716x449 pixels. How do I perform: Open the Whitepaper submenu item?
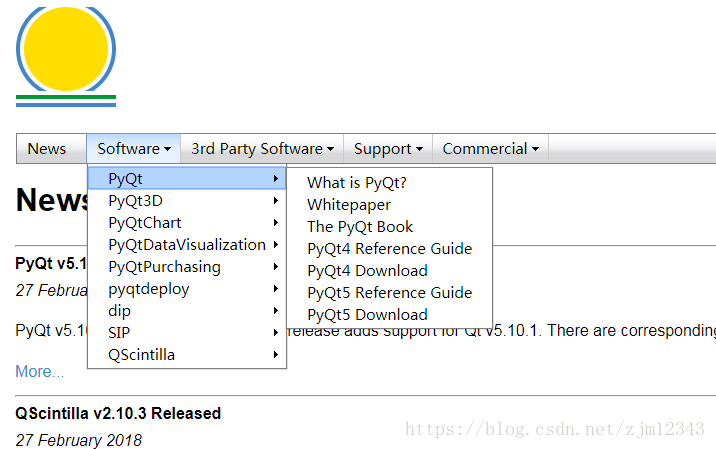[349, 205]
